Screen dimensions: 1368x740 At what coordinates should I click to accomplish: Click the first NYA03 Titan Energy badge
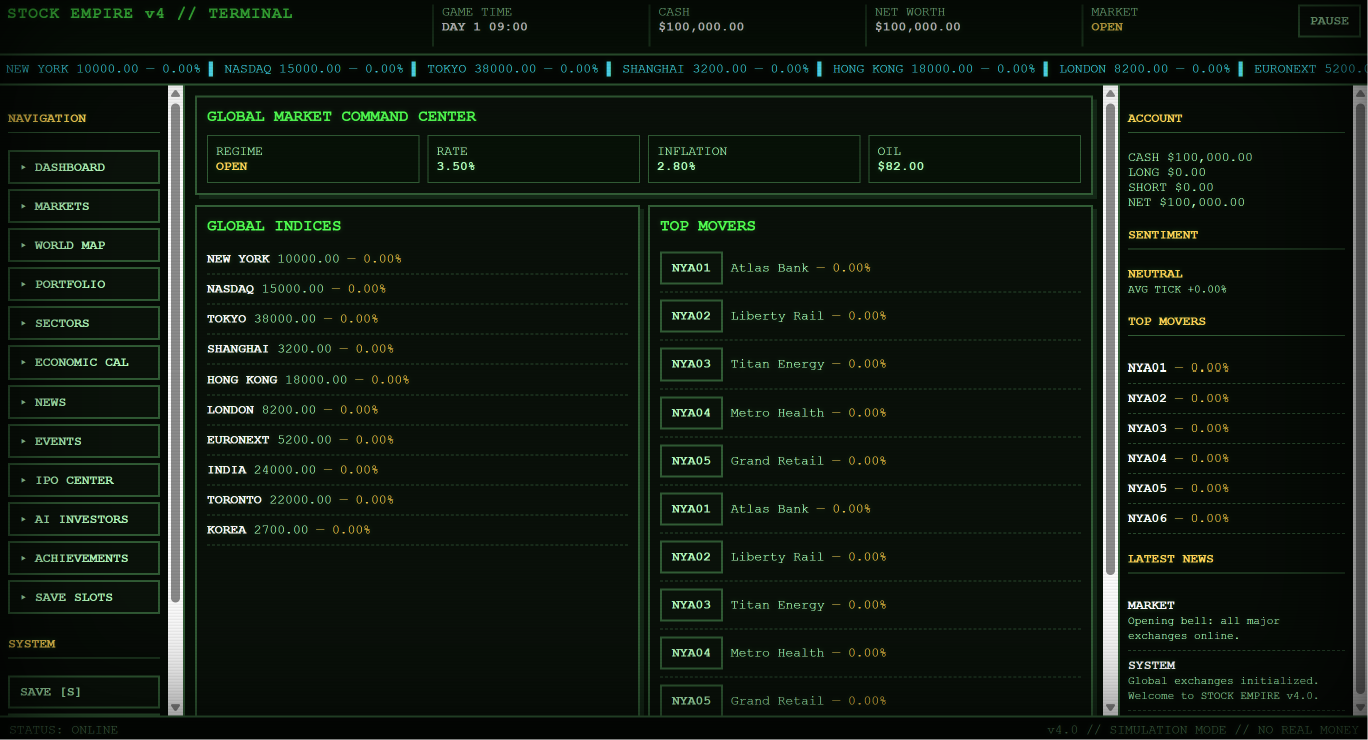click(691, 364)
